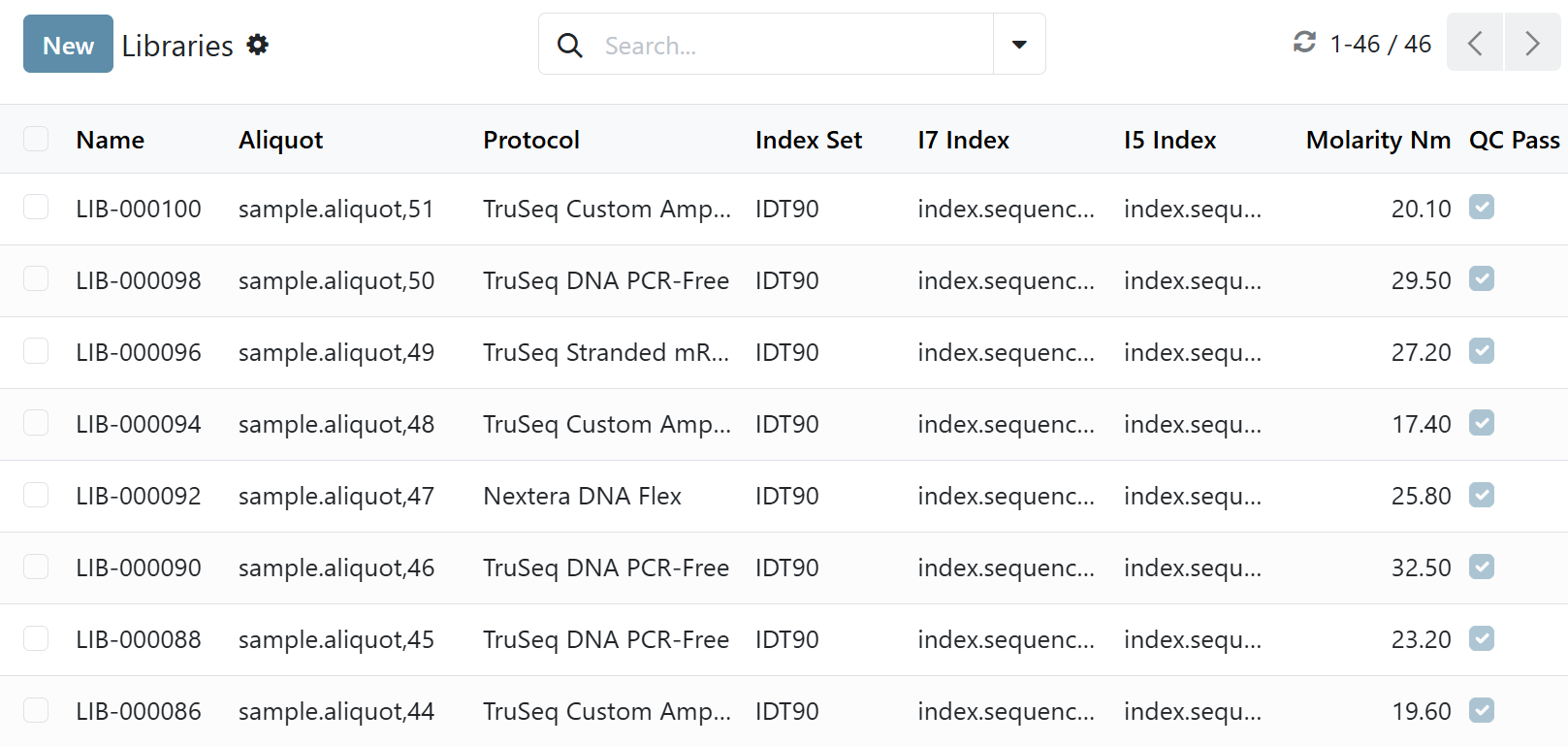The height and width of the screenshot is (746, 1568).
Task: Click the search magnifier icon
Action: [x=570, y=46]
